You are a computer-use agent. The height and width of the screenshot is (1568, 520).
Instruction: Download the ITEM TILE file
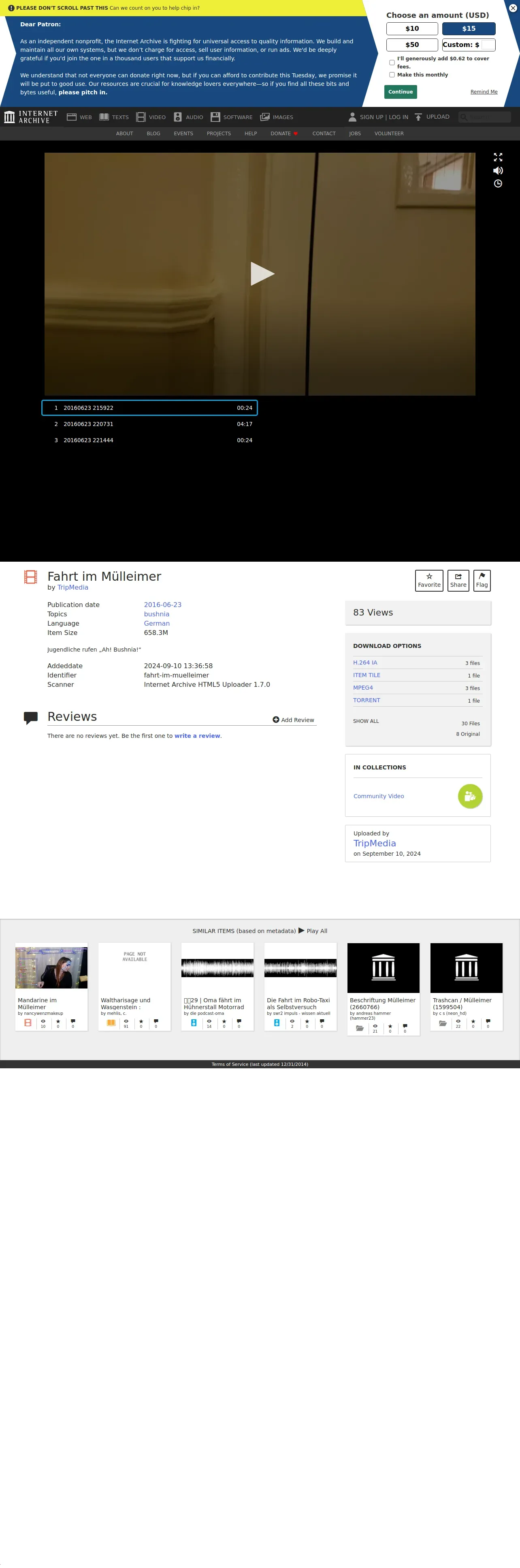pos(367,675)
